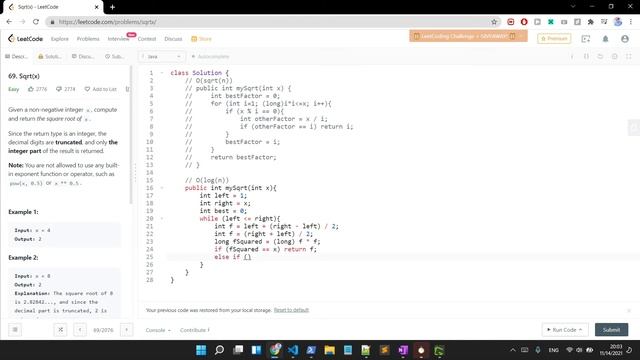This screenshot has width=640, height=360.
Task: Click the Contribute link
Action: pos(195,330)
